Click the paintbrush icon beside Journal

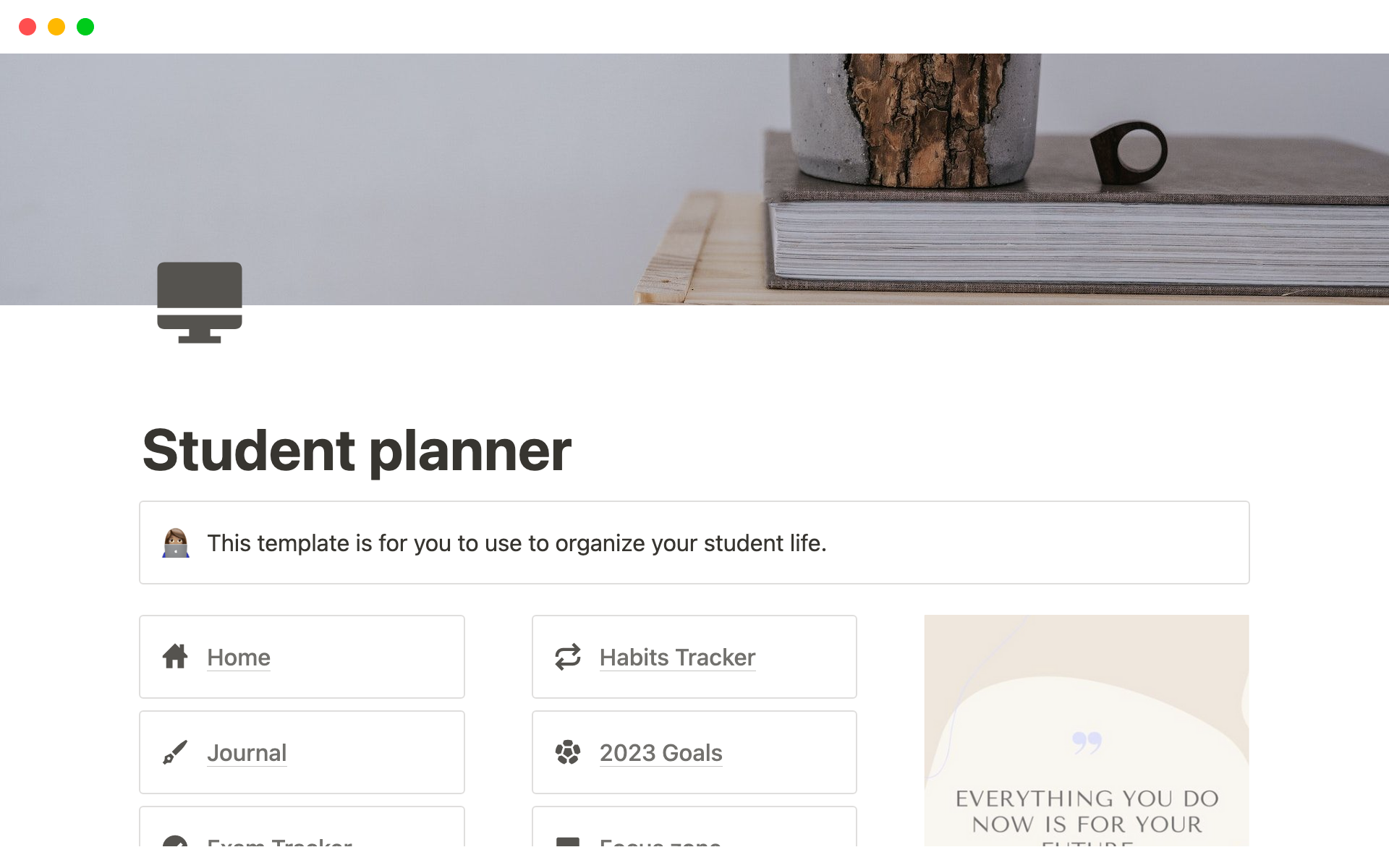[x=175, y=752]
